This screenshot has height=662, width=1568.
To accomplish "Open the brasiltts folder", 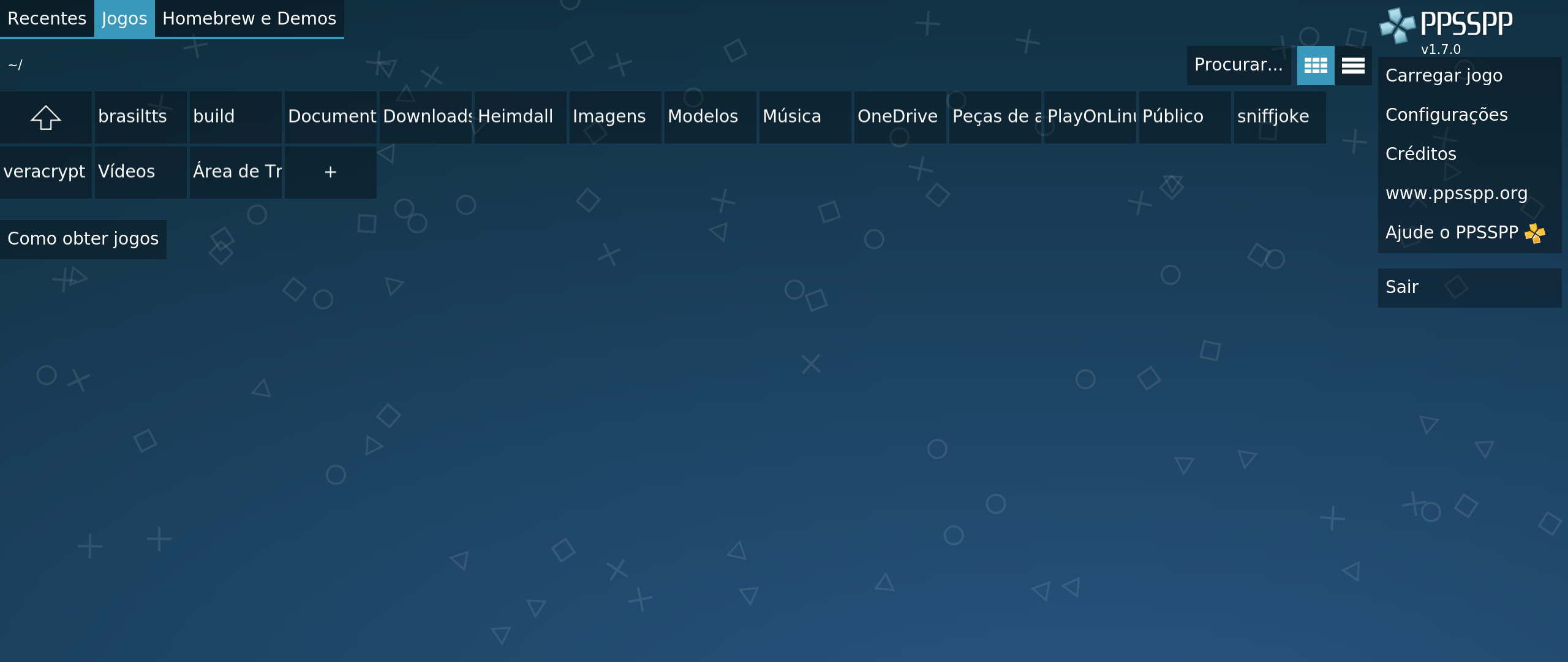I will [141, 117].
